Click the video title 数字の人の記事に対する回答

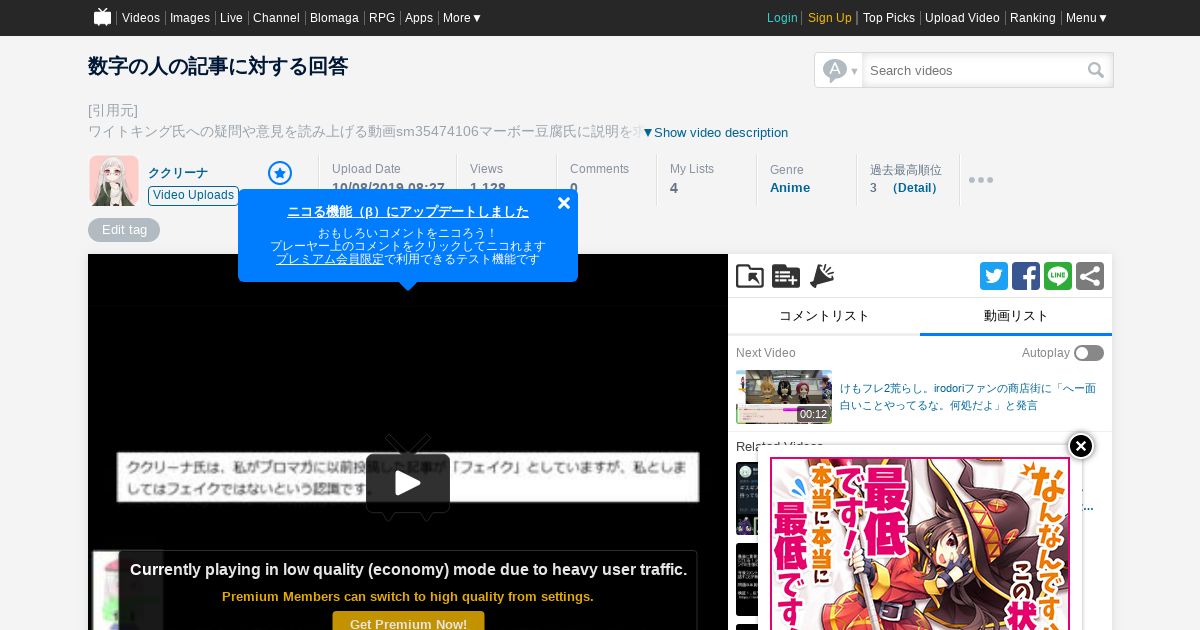218,67
